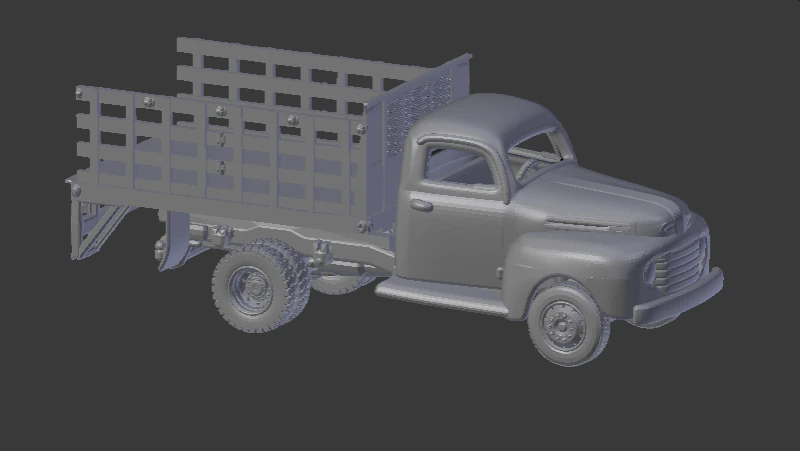Select the running board under the door
800x451 pixels.
click(443, 296)
